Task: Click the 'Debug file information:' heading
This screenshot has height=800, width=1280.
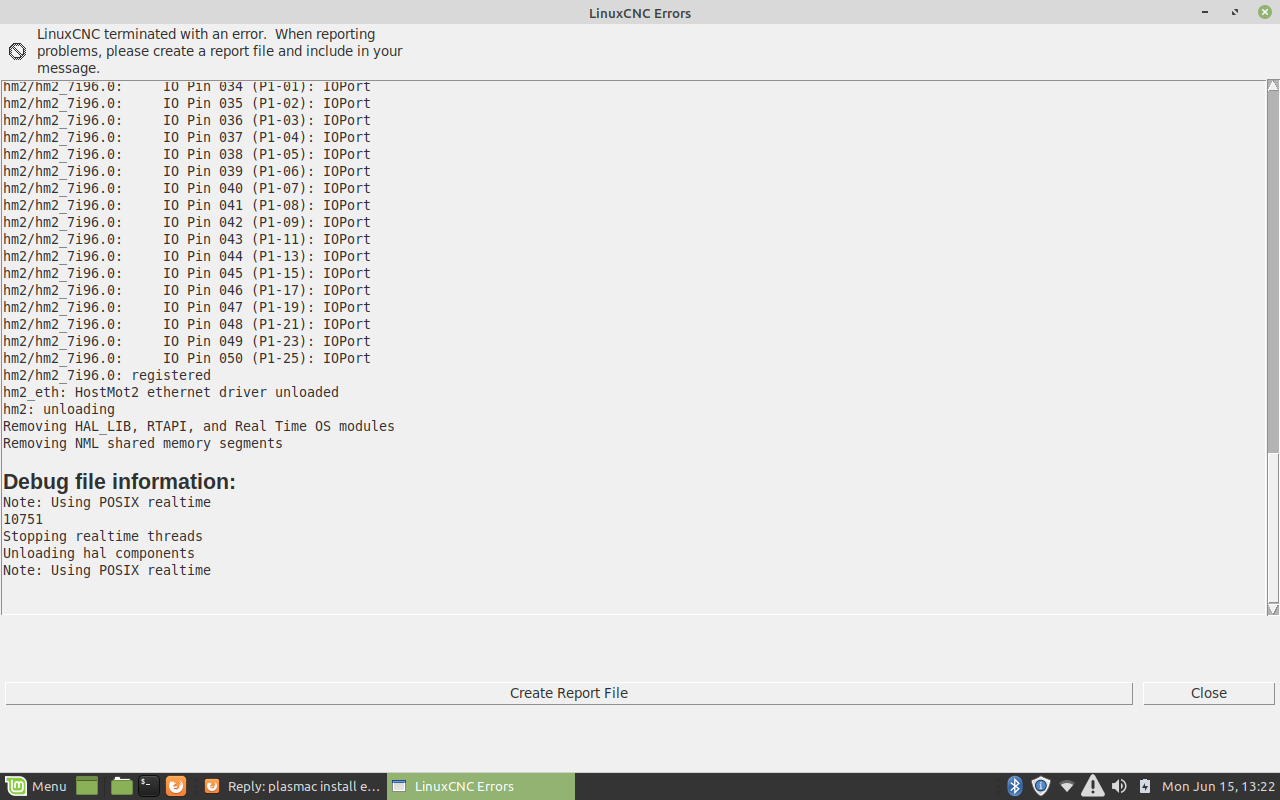Action: pyautogui.click(x=119, y=481)
